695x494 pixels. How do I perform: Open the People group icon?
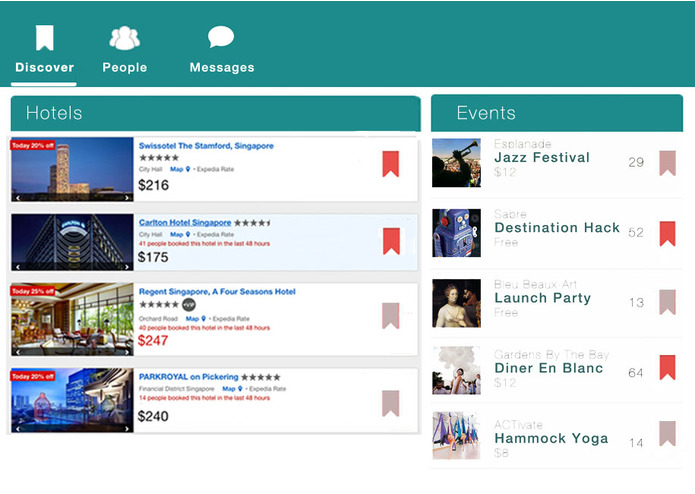coord(125,38)
